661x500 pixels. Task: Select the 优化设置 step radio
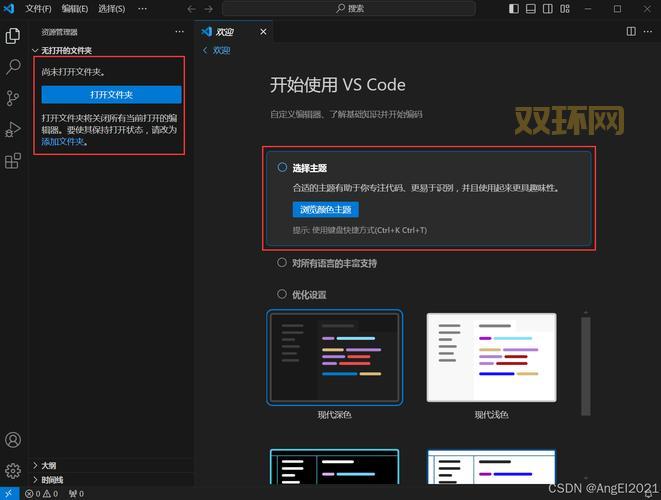point(282,294)
